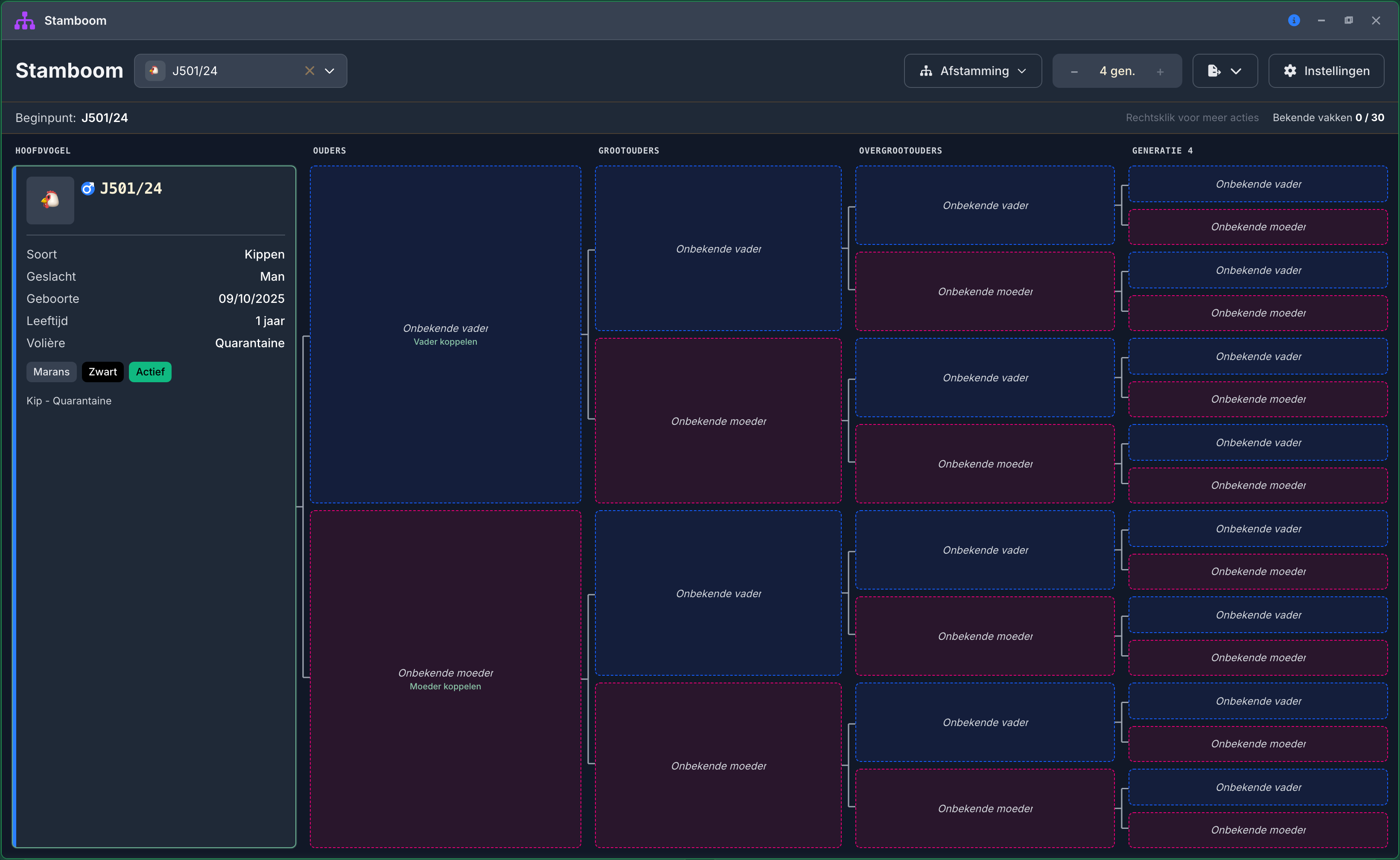Click the Geboorte date 09/10/2025
Image resolution: width=1400 pixels, height=860 pixels.
pos(251,299)
